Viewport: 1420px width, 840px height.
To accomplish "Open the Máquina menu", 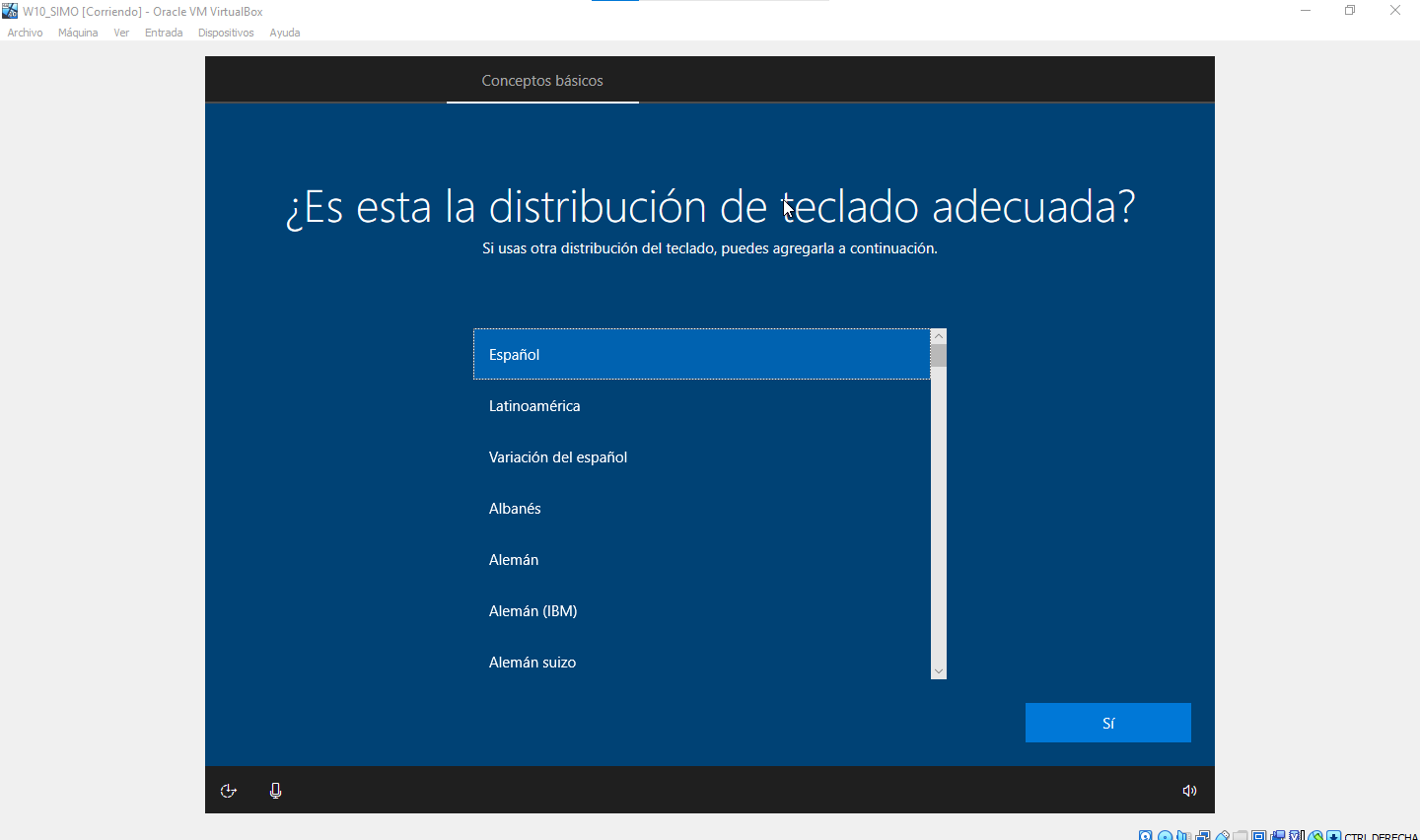I will click(78, 33).
